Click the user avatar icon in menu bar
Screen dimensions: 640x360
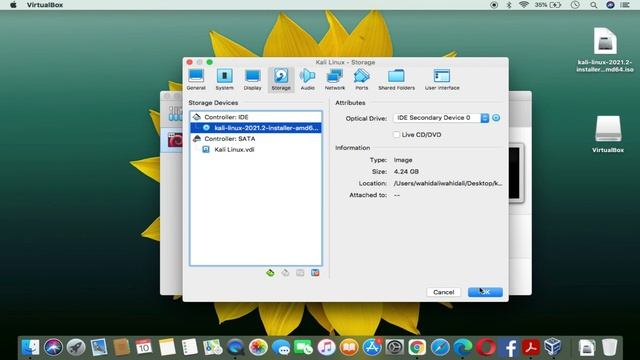610,5
